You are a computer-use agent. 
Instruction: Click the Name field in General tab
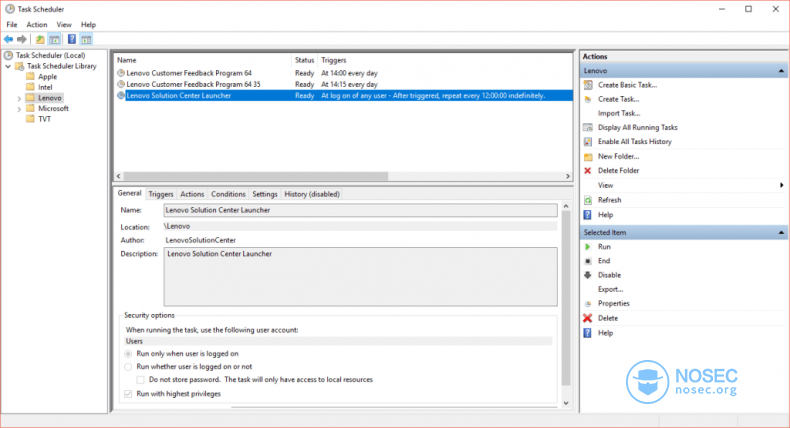(360, 210)
